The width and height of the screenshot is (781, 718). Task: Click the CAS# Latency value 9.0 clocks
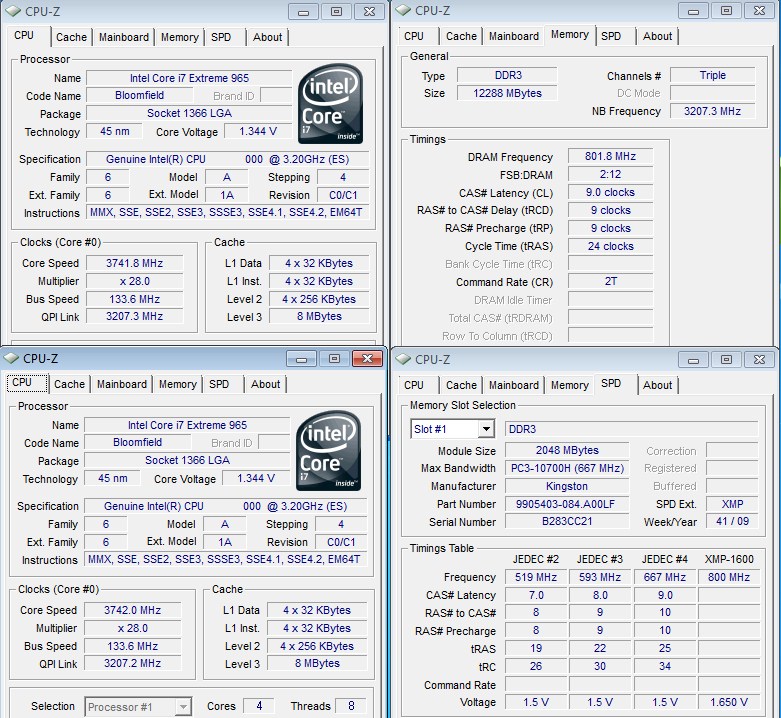coord(610,192)
